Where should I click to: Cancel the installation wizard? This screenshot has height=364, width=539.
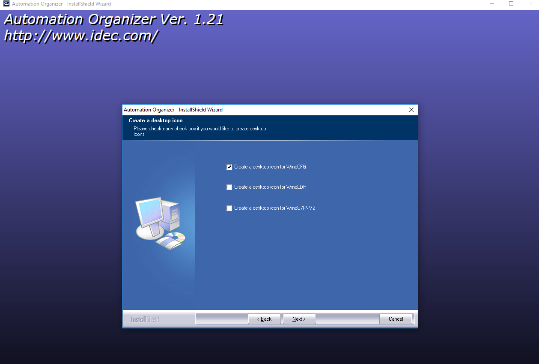[x=396, y=319]
